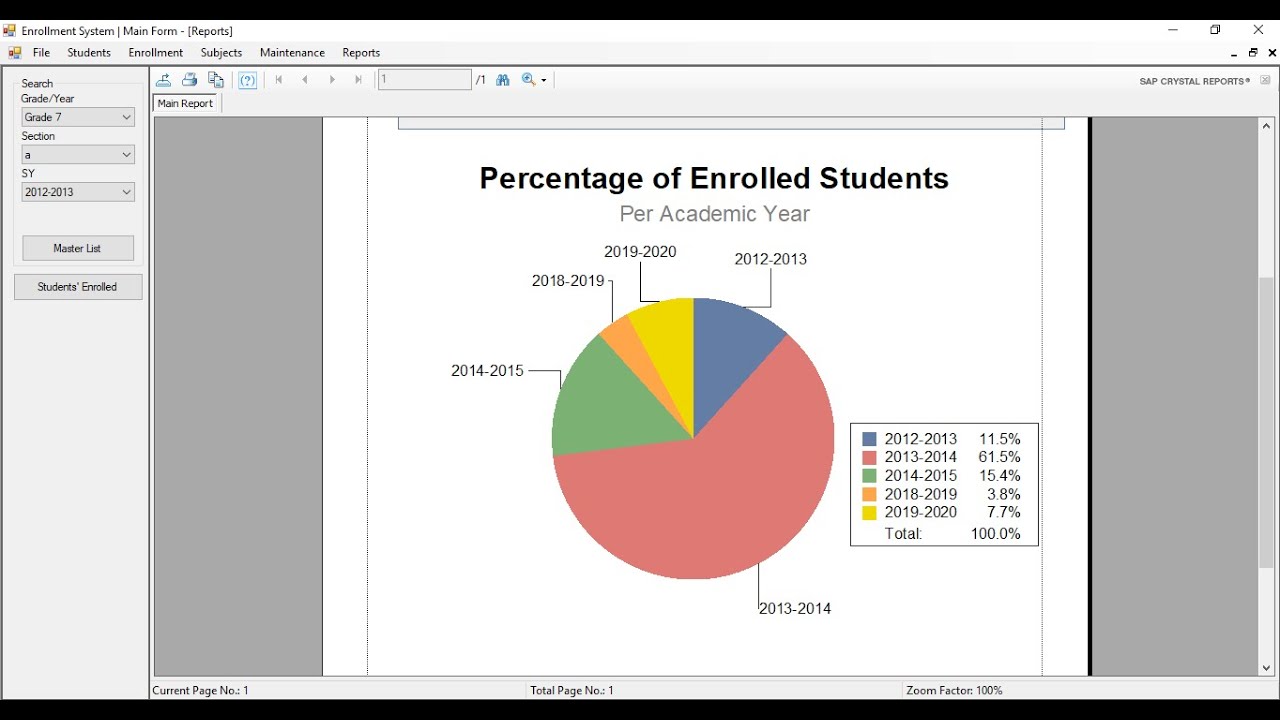Open the Subjects menu

(221, 53)
